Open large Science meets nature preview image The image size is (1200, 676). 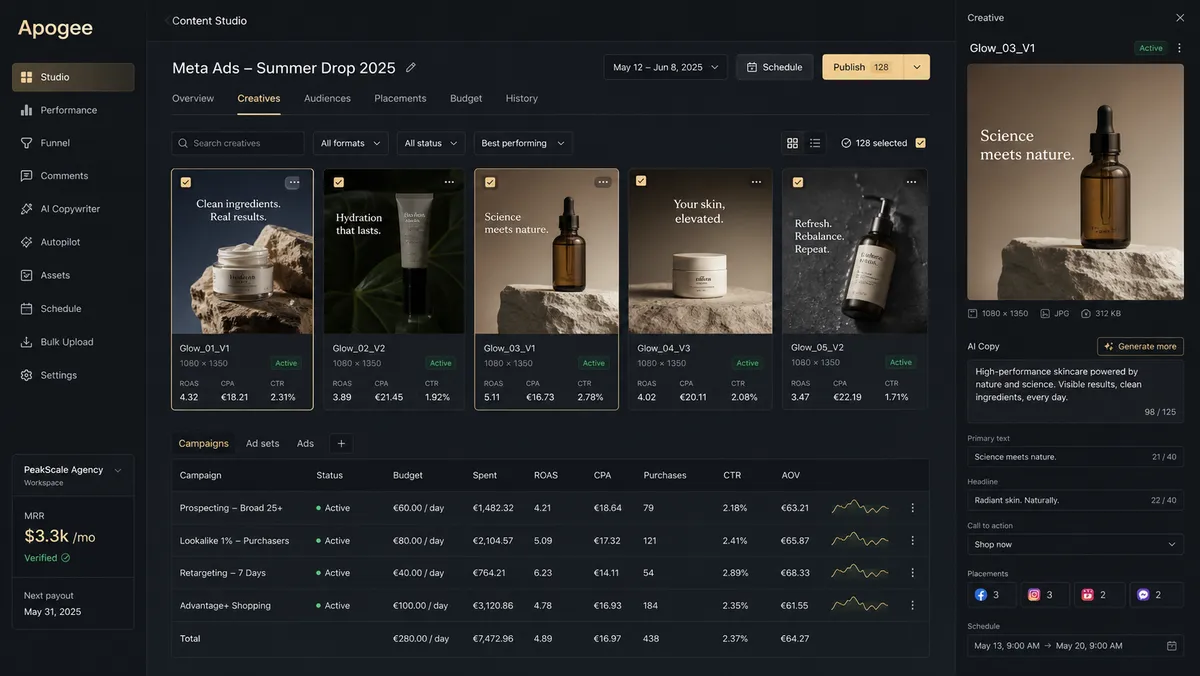point(1075,182)
